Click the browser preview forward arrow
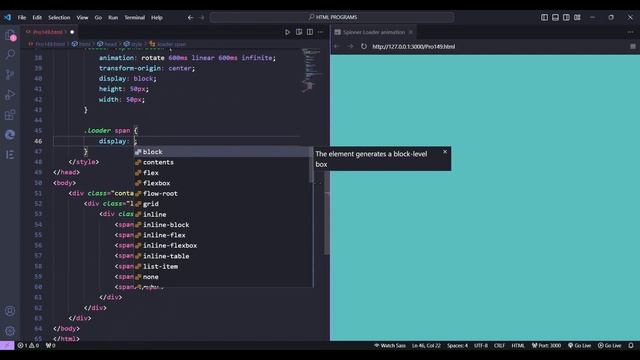Image resolution: width=640 pixels, height=360 pixels. coord(350,47)
